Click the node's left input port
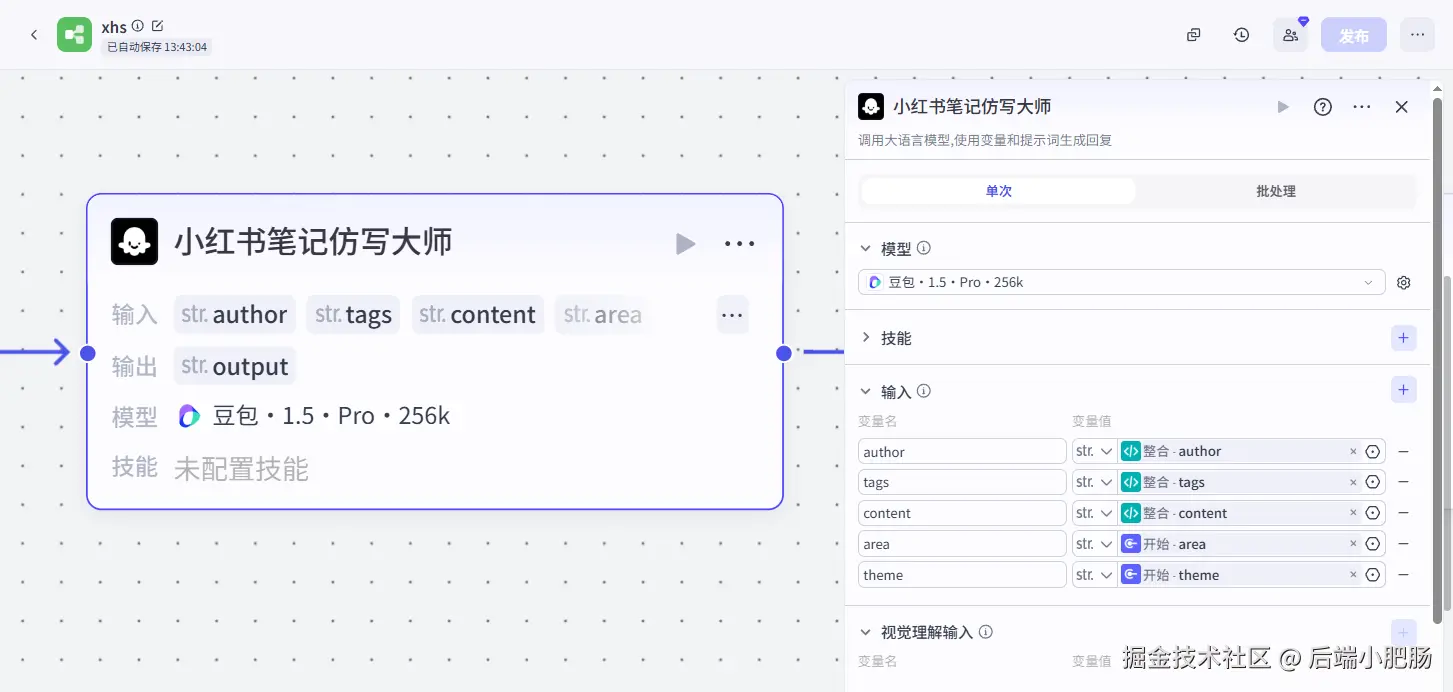Viewport: 1453px width, 692px height. point(87,353)
